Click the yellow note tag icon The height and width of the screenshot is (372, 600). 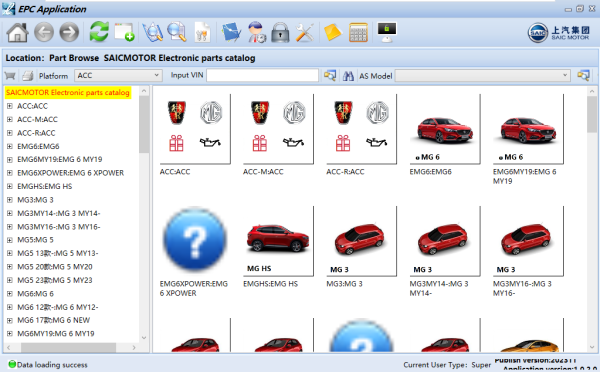333,32
